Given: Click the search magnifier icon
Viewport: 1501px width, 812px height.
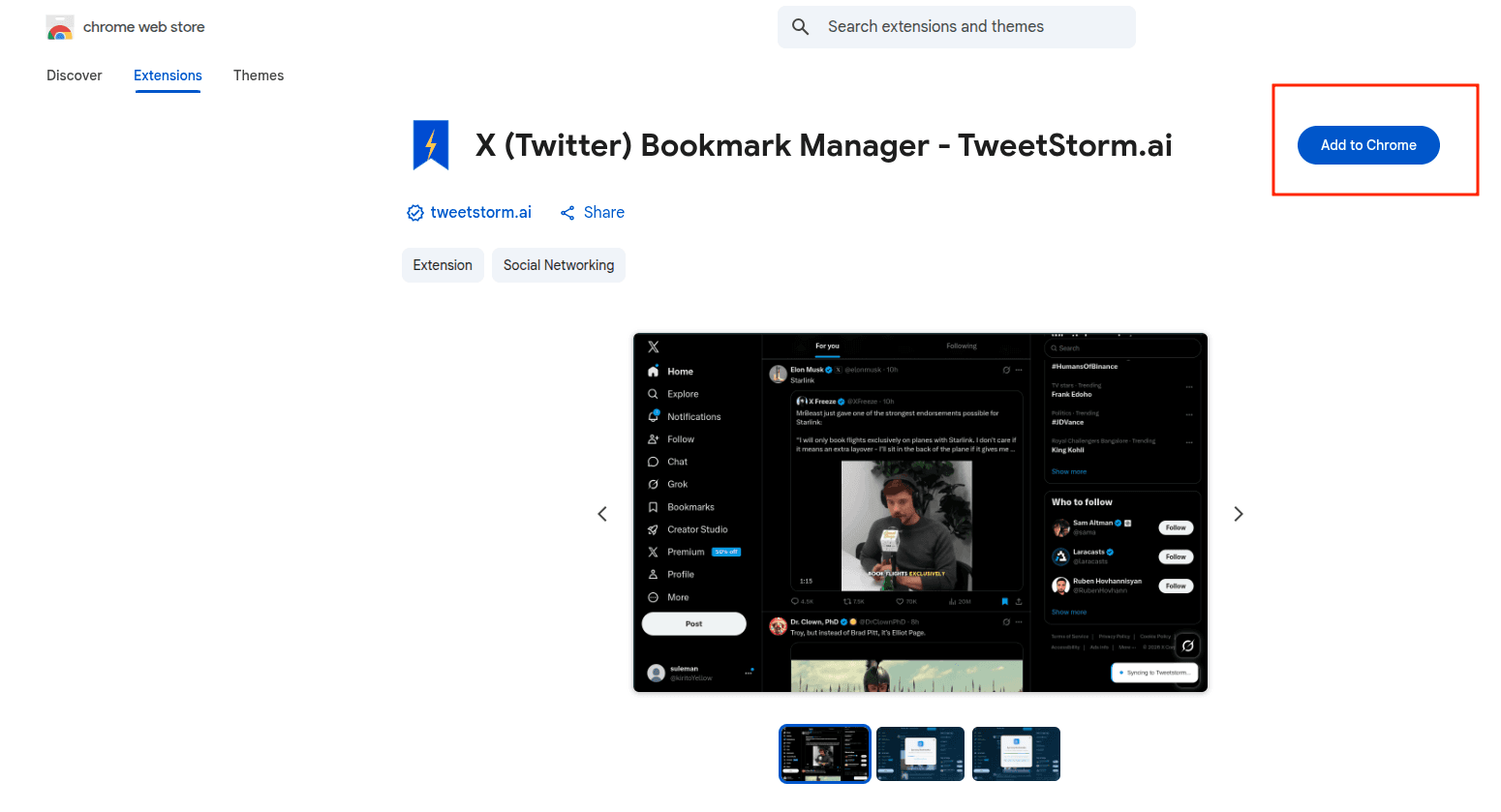Looking at the screenshot, I should (800, 27).
